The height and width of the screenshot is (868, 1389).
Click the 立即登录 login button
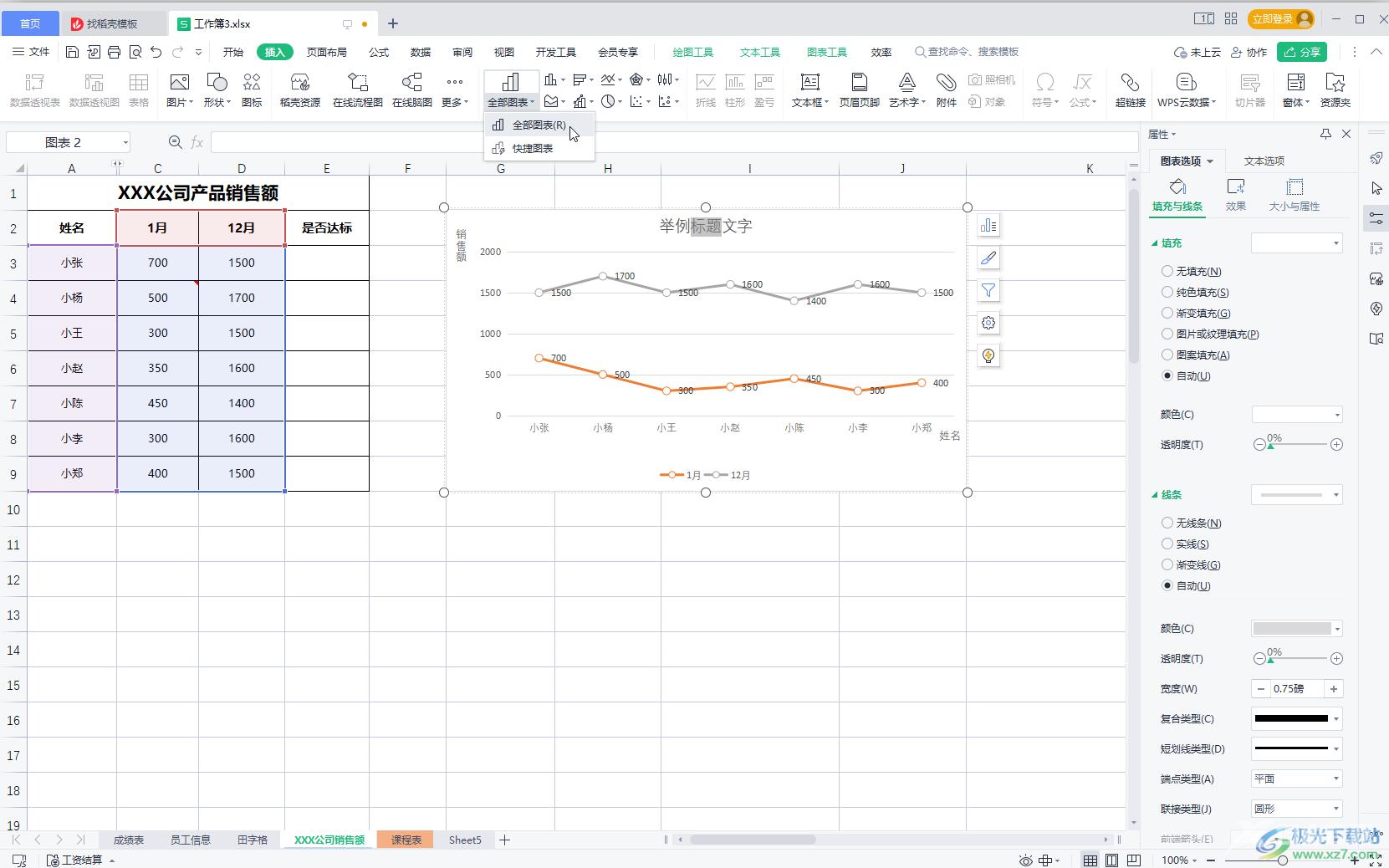1280,19
